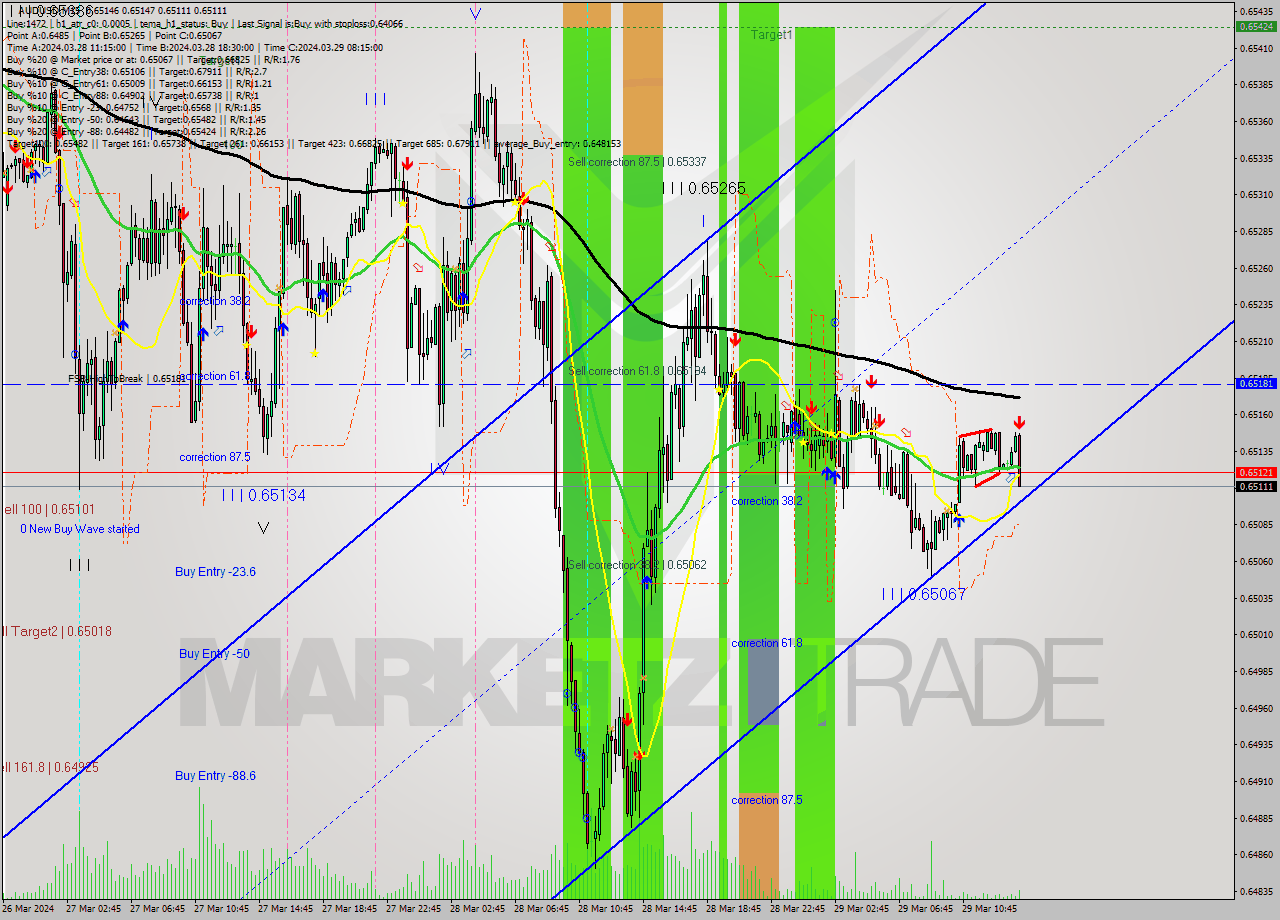Image resolution: width=1280 pixels, height=920 pixels.
Task: Click the green 0.65424 price tag
Action: (x=1256, y=26)
